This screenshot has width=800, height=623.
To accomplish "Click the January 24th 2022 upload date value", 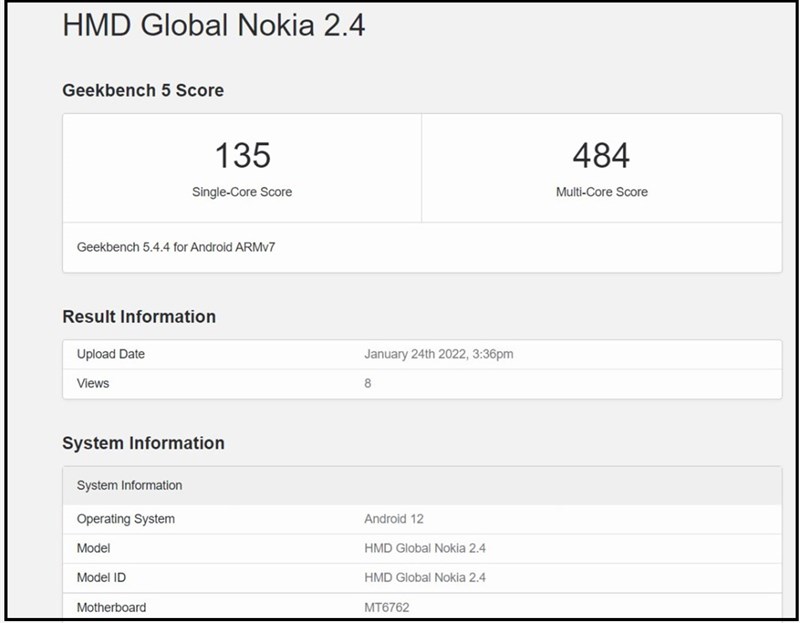I will 439,354.
